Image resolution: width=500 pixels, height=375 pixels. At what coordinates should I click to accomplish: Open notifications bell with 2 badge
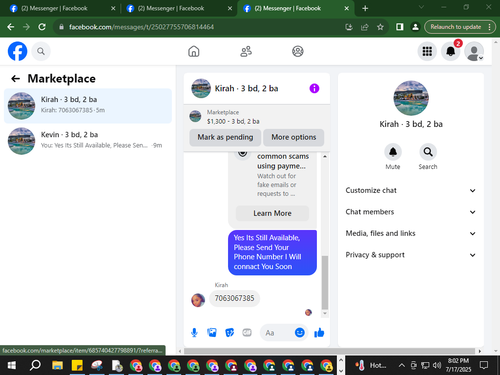click(451, 51)
